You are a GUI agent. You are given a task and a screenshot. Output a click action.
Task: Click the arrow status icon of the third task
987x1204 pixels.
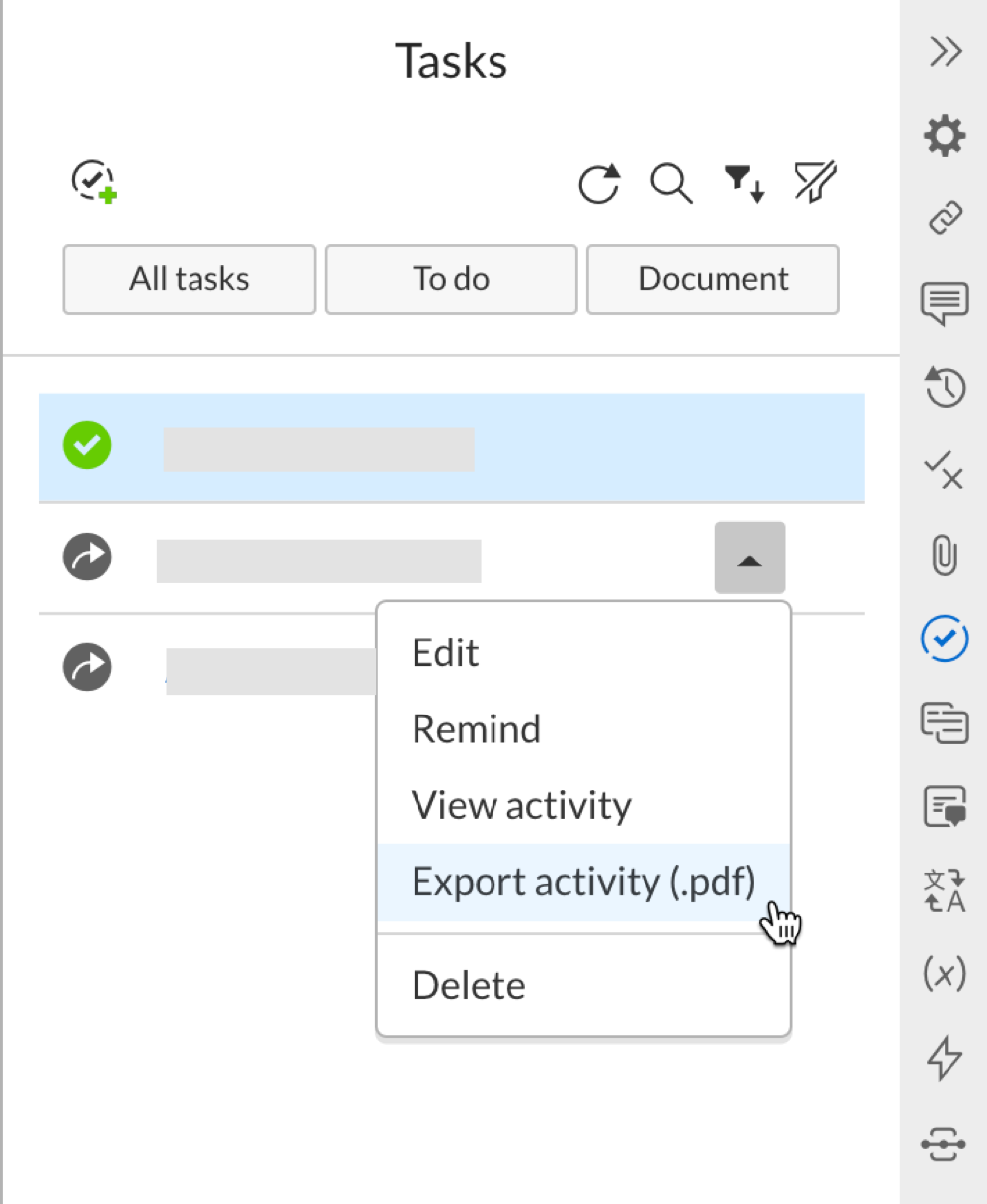[x=88, y=667]
